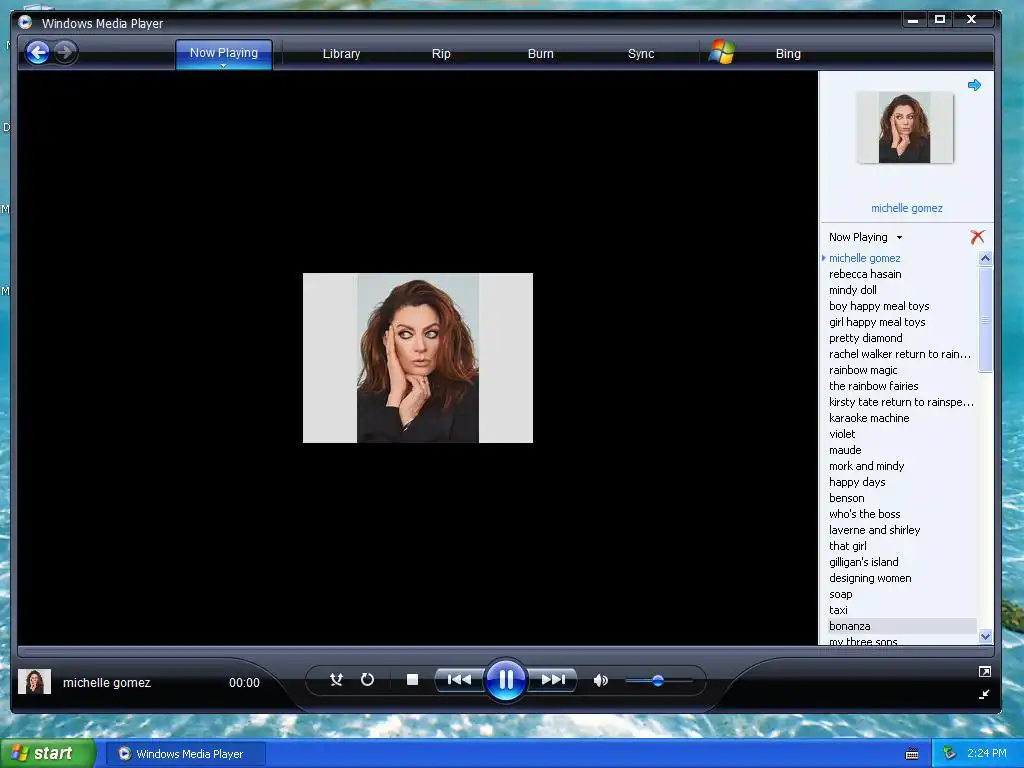Open the Burn tab
This screenshot has height=768, width=1024.
pyautogui.click(x=541, y=54)
